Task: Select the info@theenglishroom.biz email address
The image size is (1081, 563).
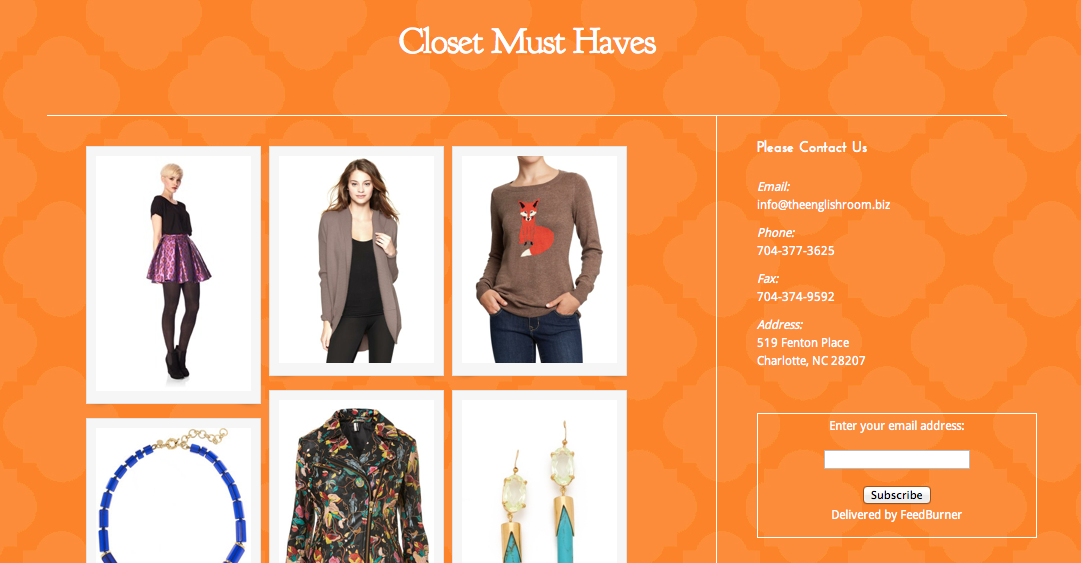Action: pos(823,205)
